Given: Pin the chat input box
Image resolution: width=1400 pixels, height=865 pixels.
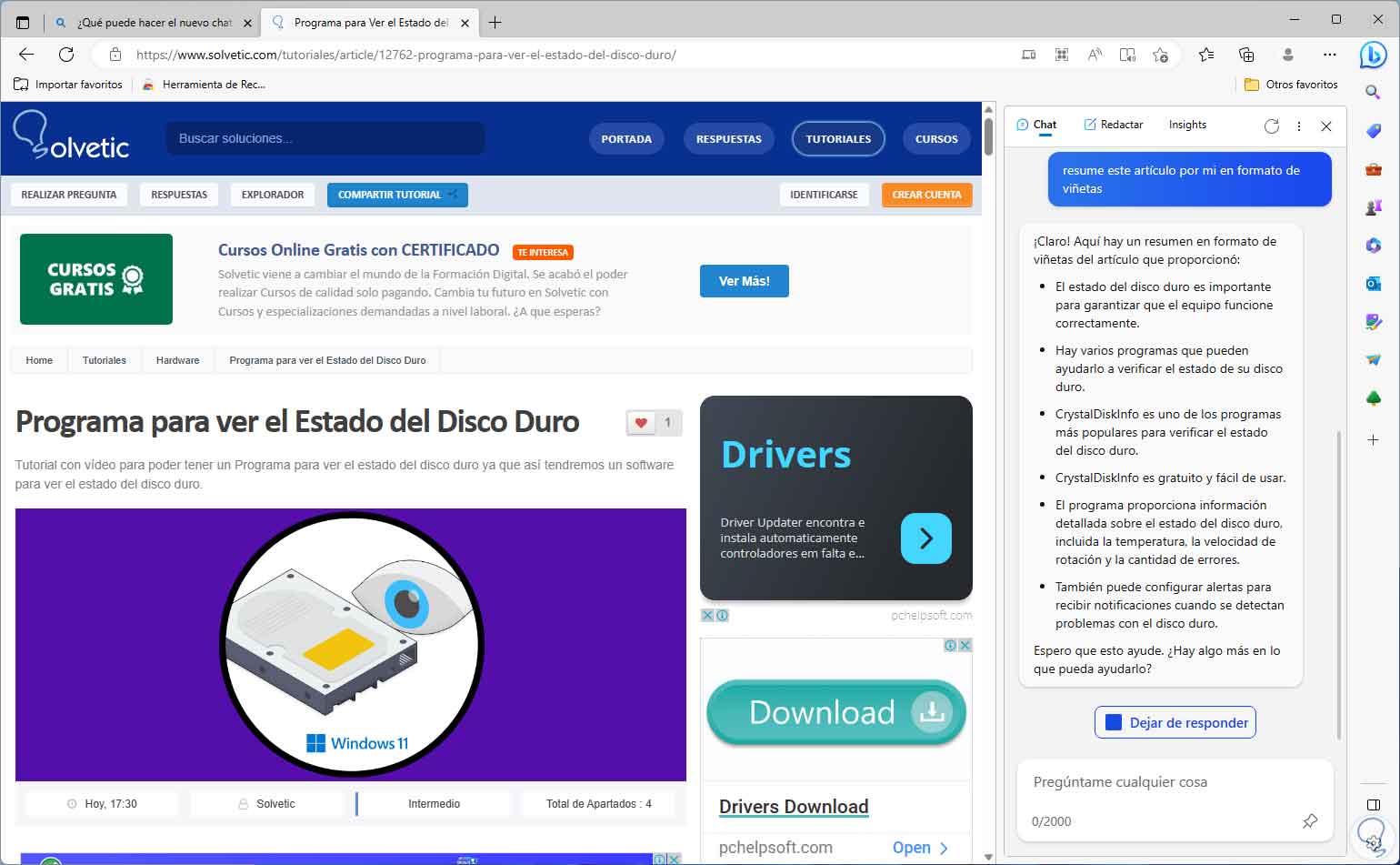Looking at the screenshot, I should point(1309,821).
